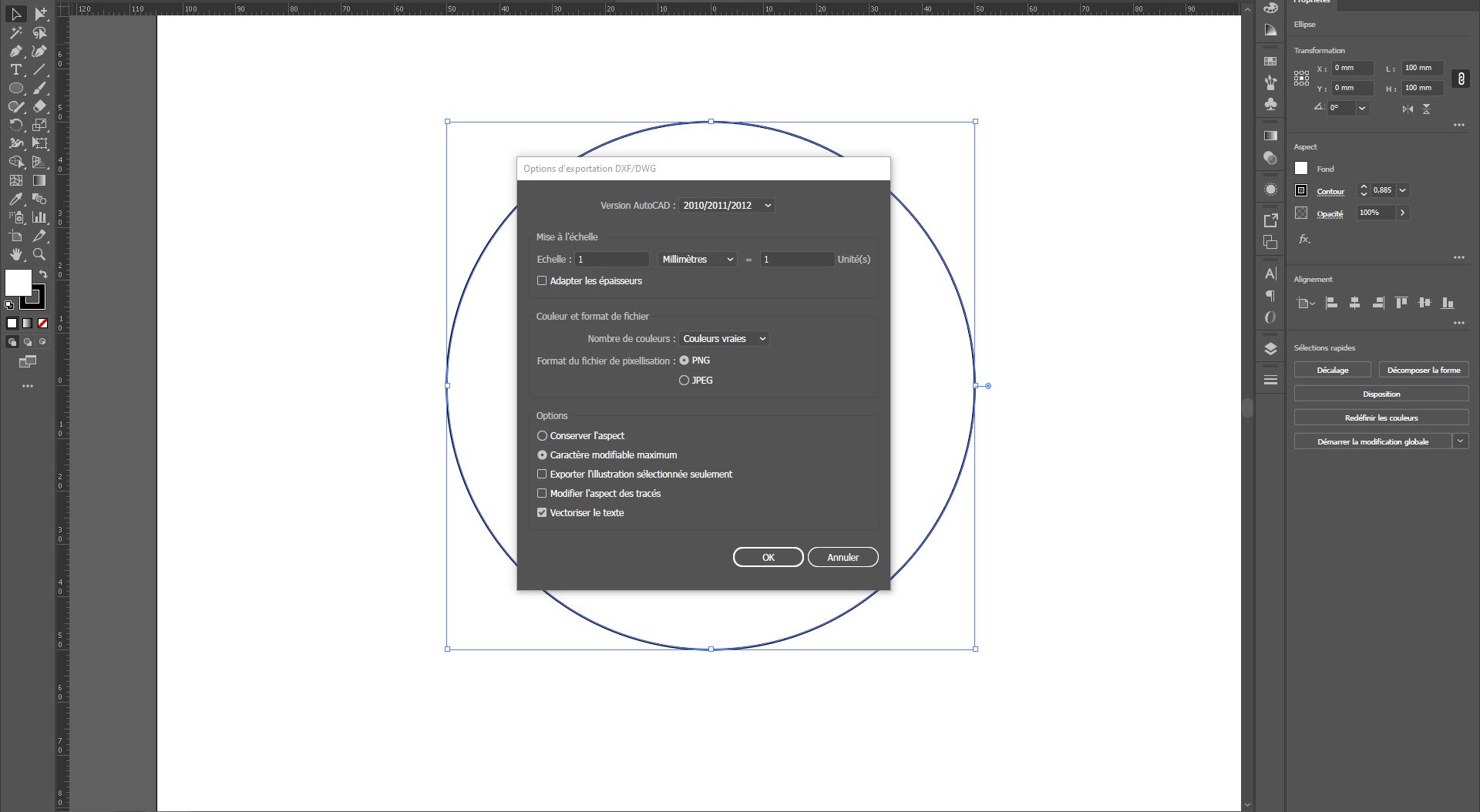Activate the Zoom tool
The width and height of the screenshot is (1480, 812).
[40, 254]
